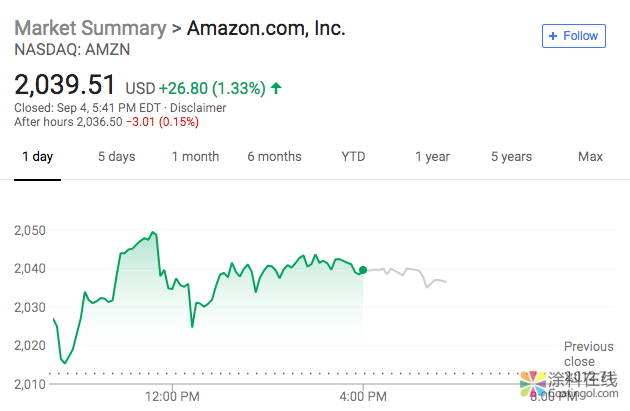
Task: Click the green up arrow icon
Action: [x=276, y=88]
